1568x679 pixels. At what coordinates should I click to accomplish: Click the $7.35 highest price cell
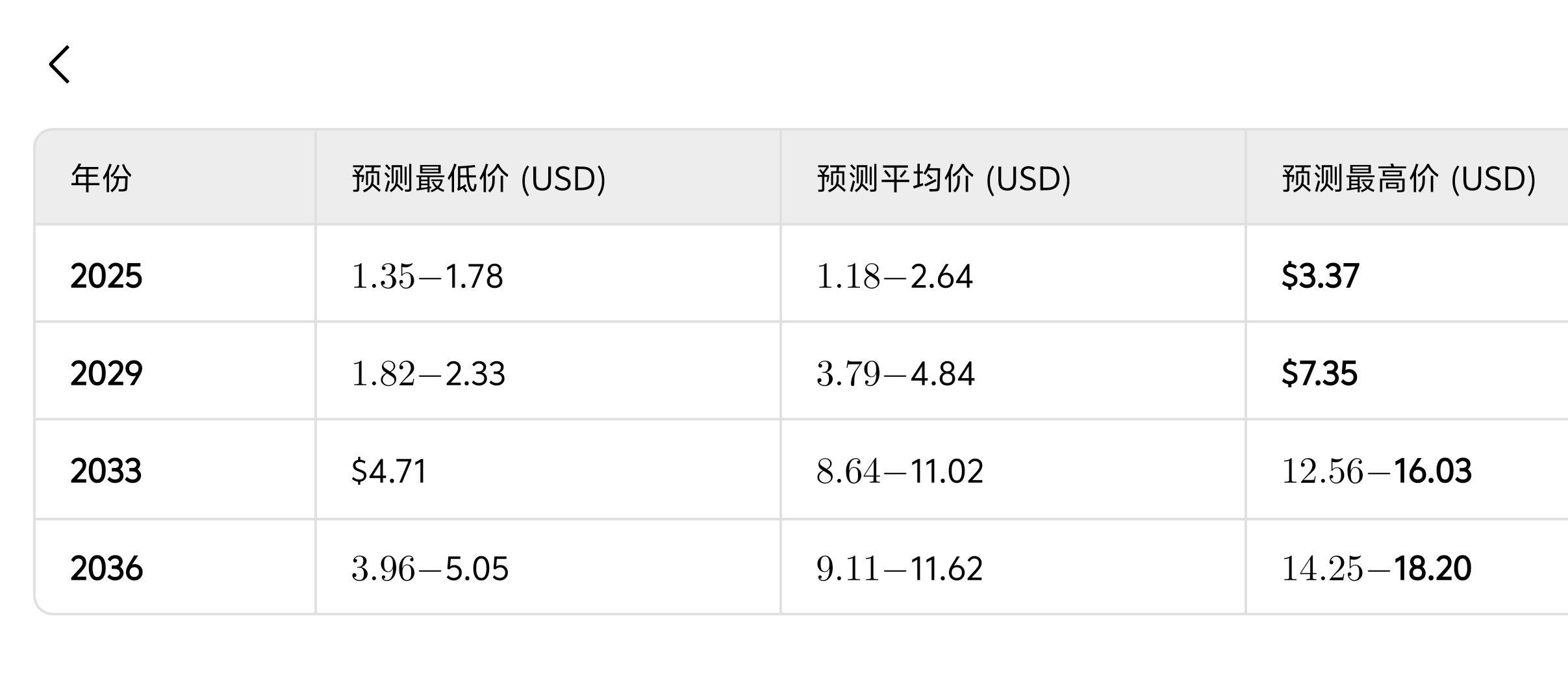(x=1319, y=374)
